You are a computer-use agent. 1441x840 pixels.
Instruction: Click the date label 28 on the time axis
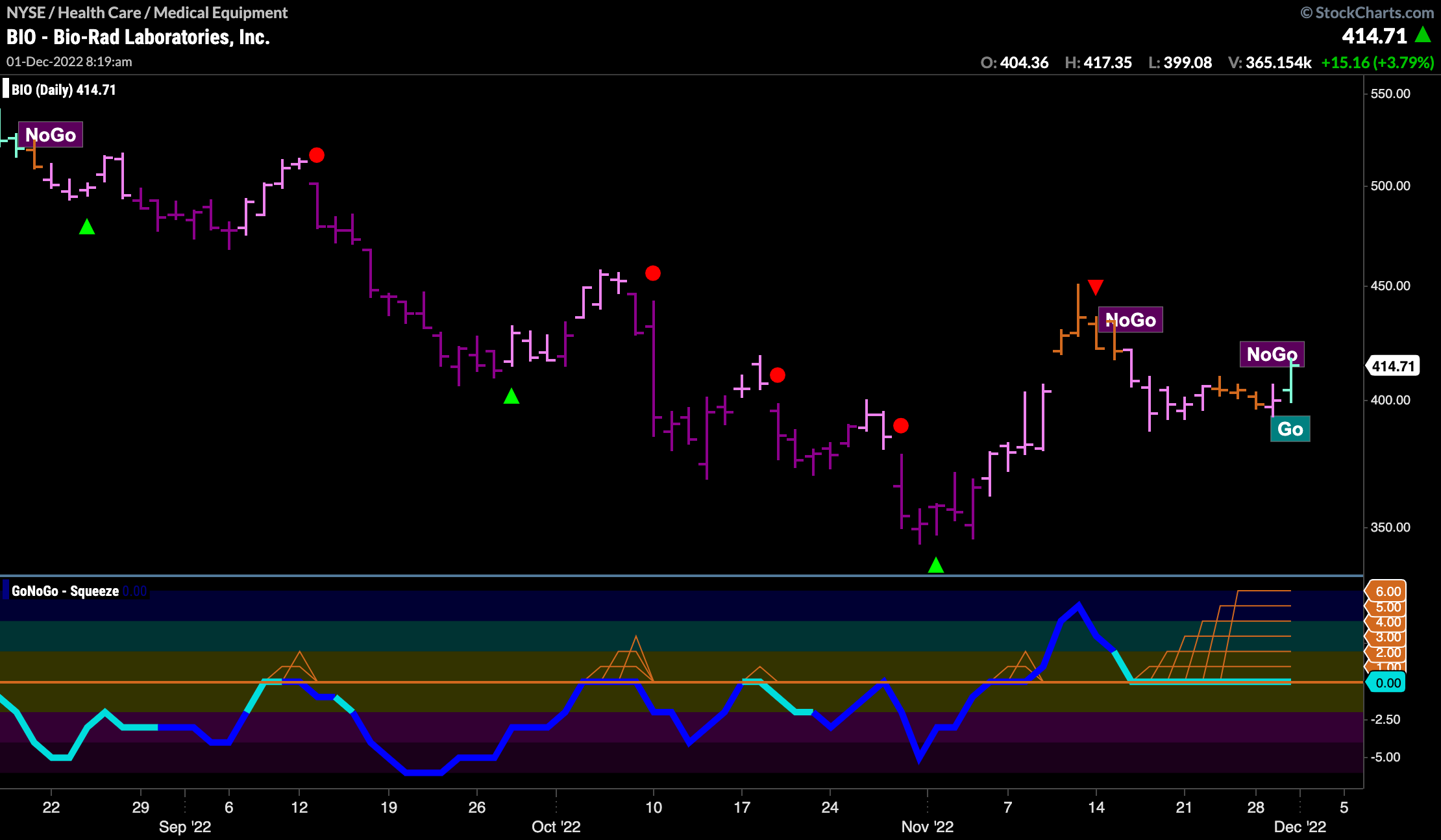click(1256, 807)
